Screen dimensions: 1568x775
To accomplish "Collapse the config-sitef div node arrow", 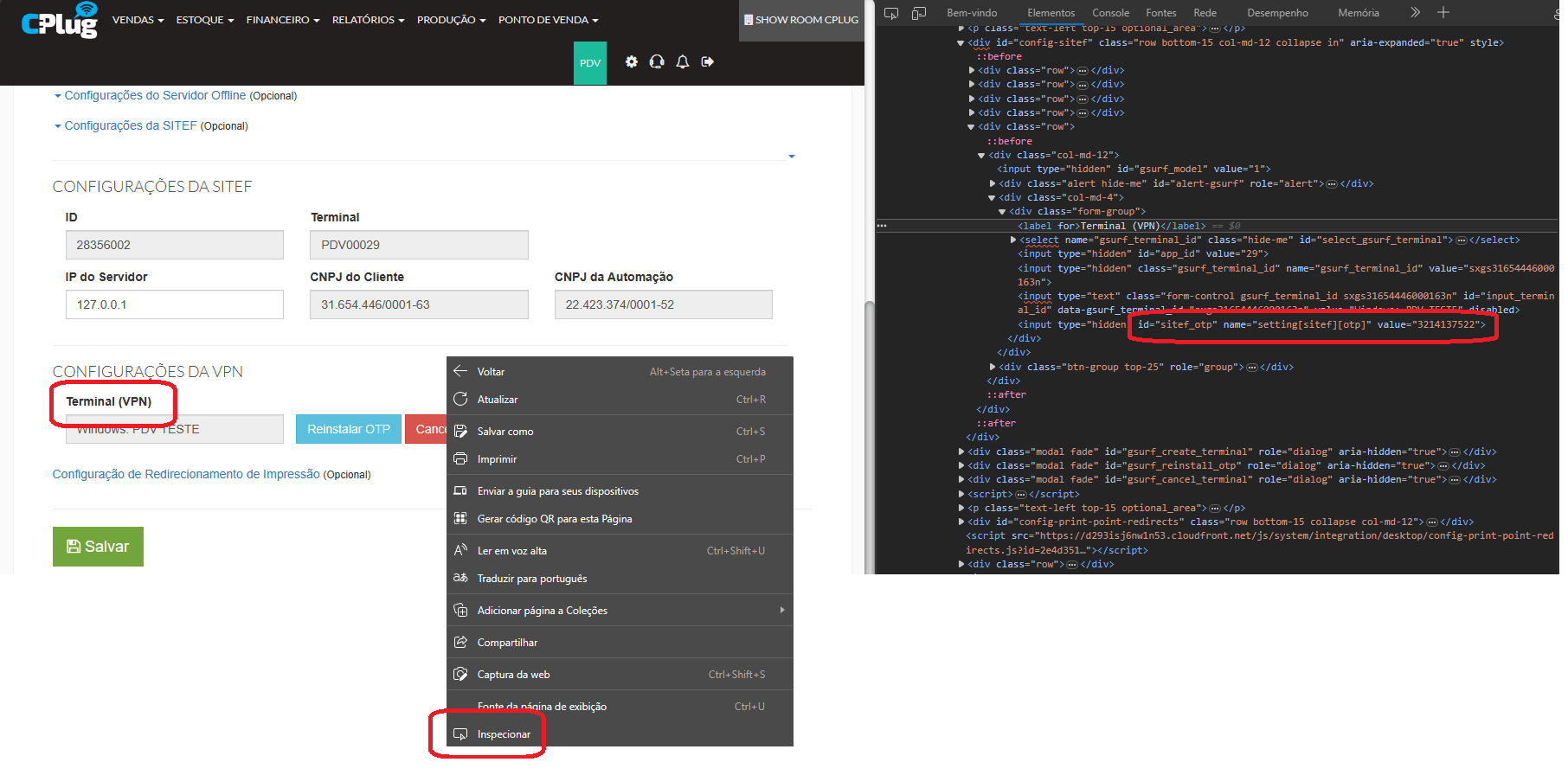I will [961, 42].
